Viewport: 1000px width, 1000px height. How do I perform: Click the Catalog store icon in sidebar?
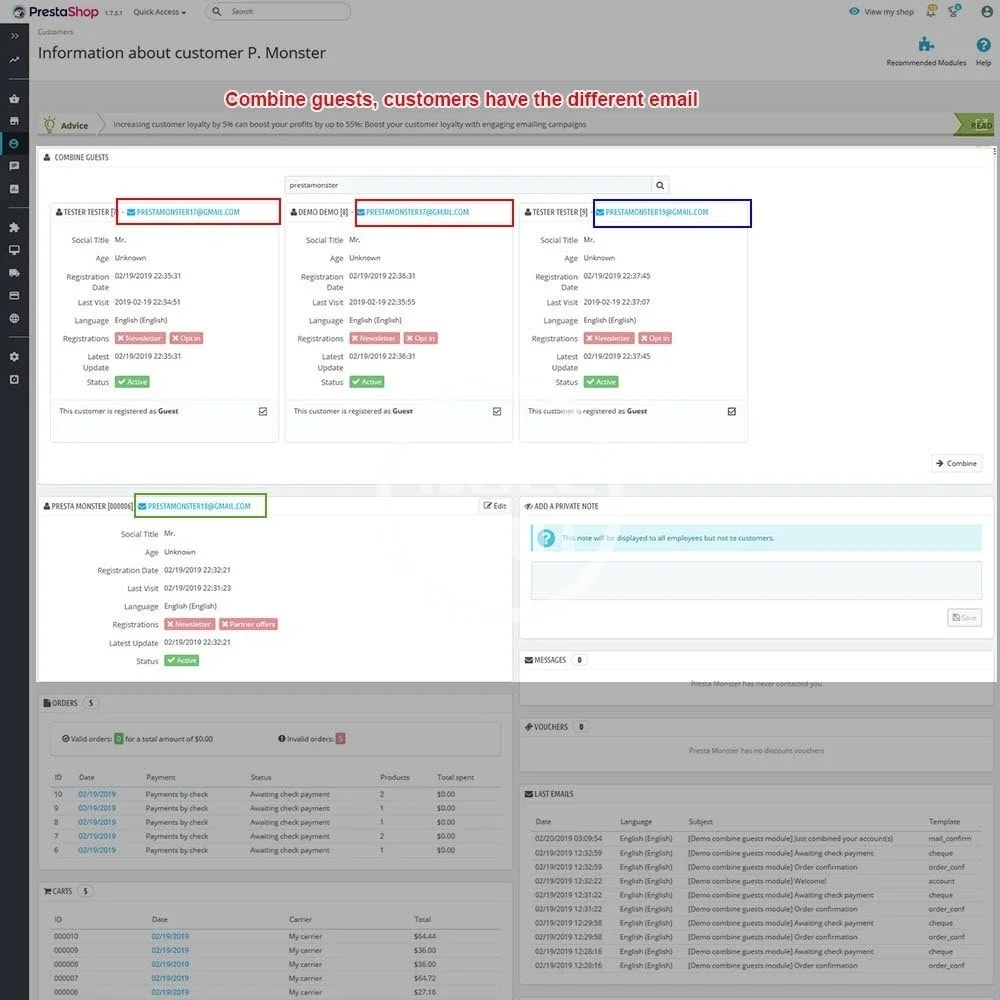coord(14,121)
